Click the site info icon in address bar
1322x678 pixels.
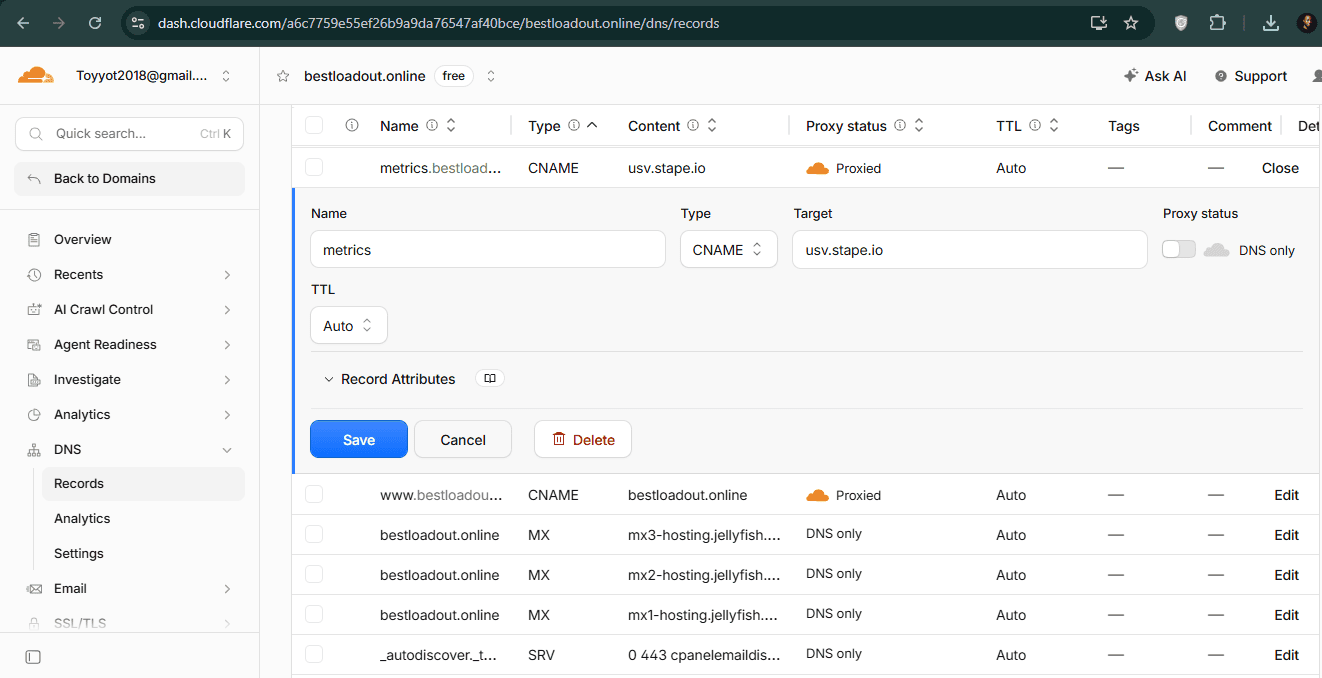(138, 22)
